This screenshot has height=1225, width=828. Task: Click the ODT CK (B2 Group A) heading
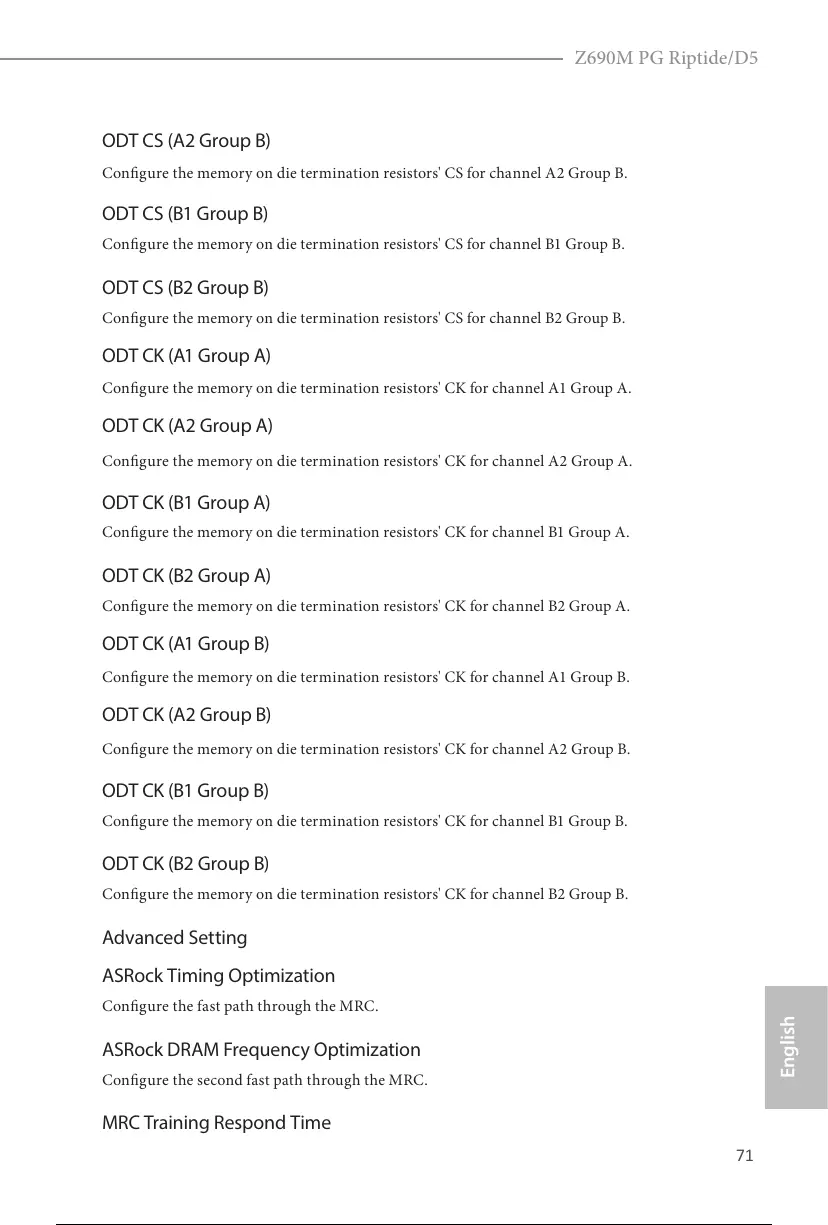[186, 576]
